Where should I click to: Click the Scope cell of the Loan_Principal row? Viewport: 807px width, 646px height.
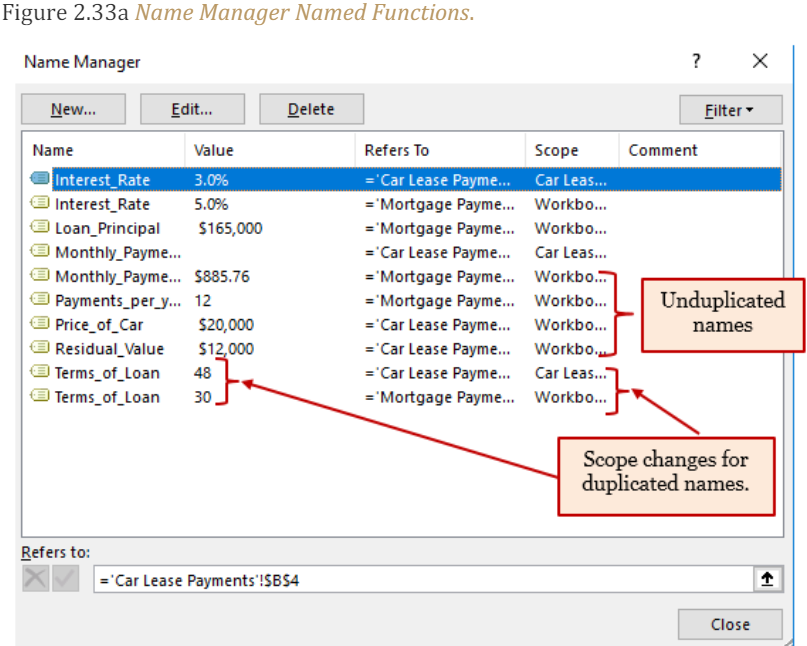coord(571,228)
